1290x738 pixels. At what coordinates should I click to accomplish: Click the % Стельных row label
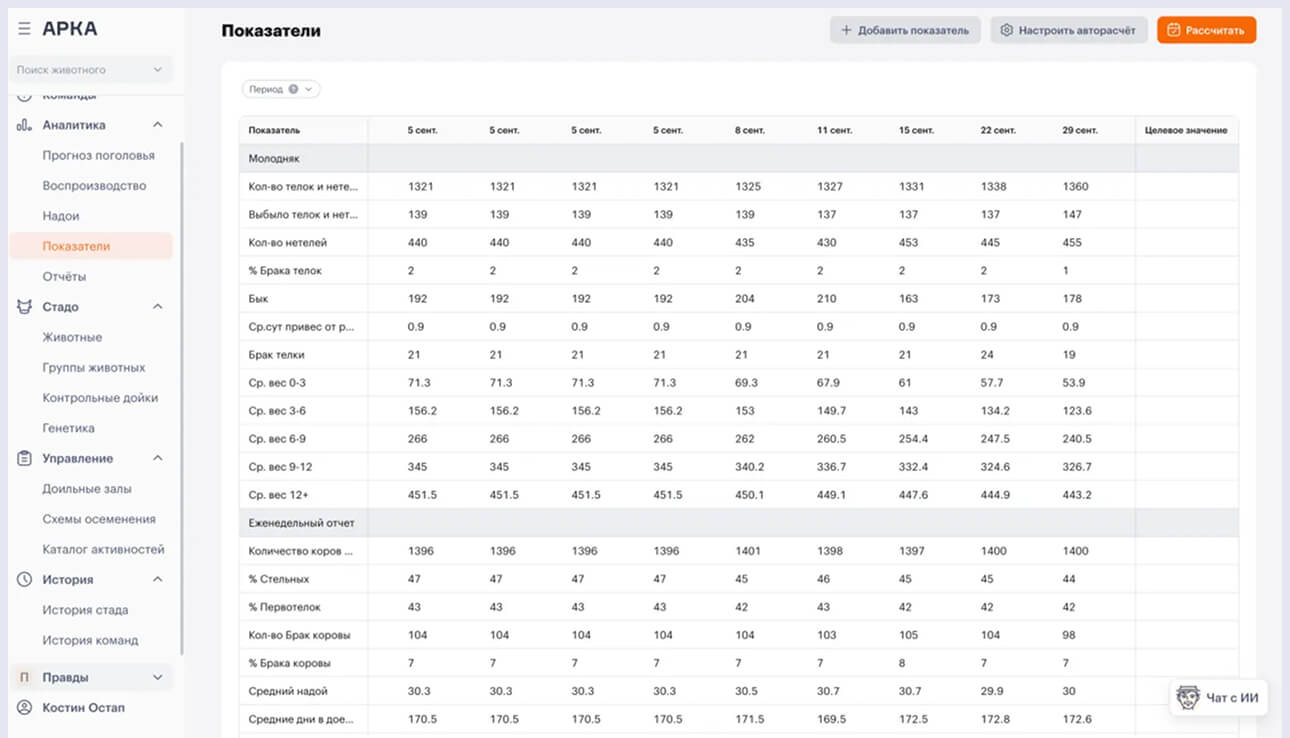279,579
